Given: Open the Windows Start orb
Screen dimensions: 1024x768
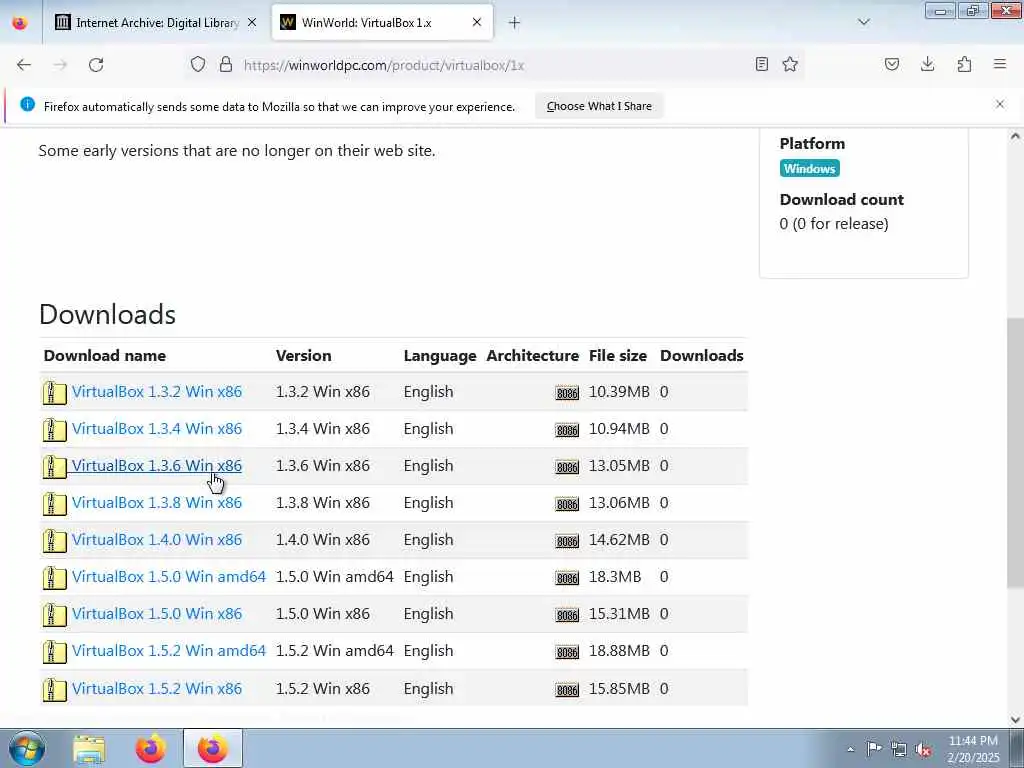Looking at the screenshot, I should (x=27, y=748).
